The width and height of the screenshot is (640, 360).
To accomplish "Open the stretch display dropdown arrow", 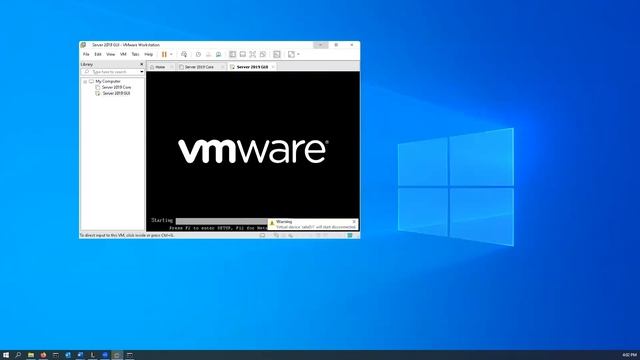I will click(x=298, y=54).
